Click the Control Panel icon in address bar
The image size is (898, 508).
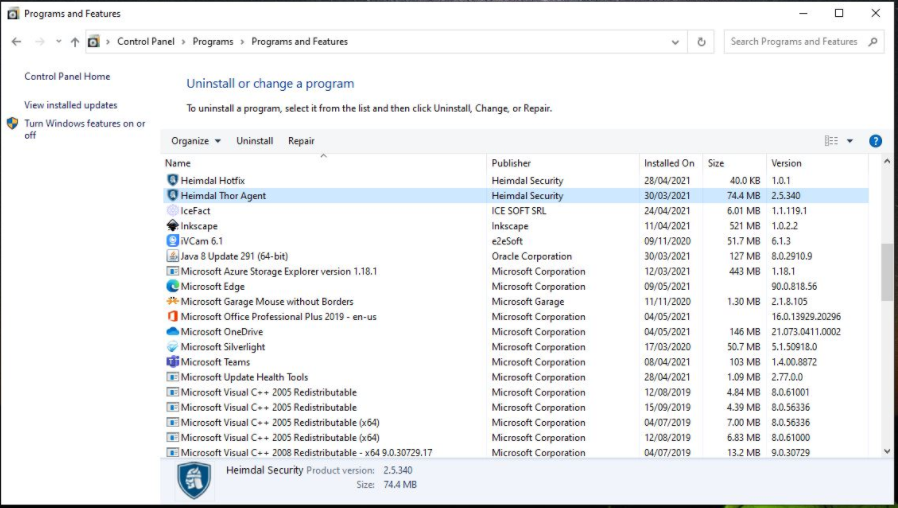pos(93,42)
